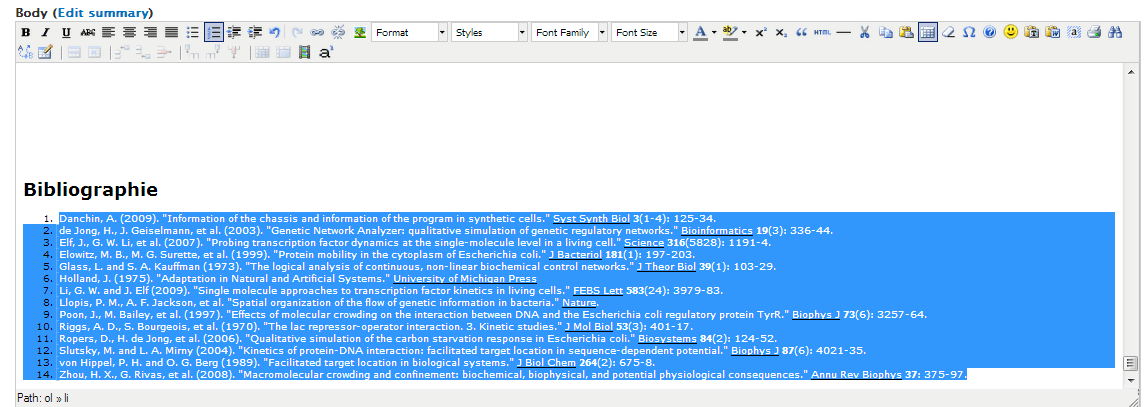Insert an image using the picture icon
The height and width of the screenshot is (407, 1147).
[x=360, y=33]
